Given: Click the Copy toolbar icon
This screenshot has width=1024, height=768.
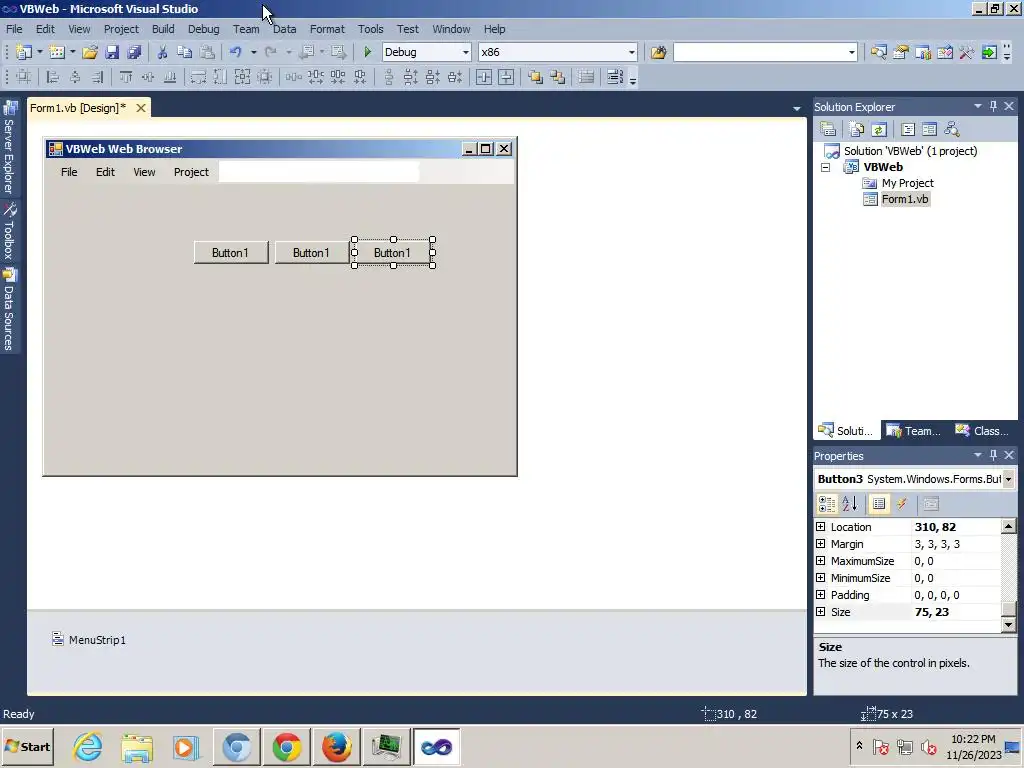Looking at the screenshot, I should (x=185, y=52).
